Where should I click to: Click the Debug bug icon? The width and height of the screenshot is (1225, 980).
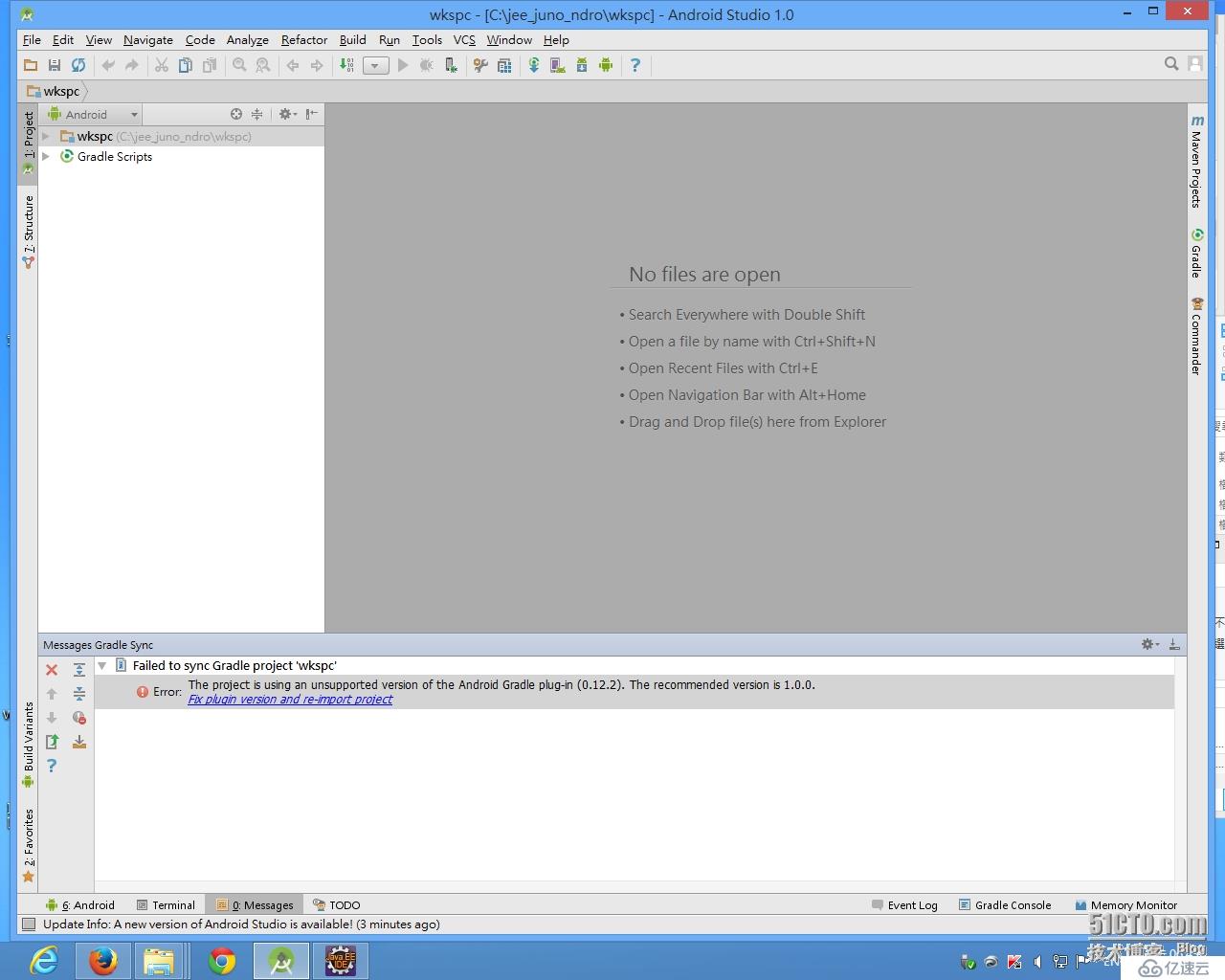tap(427, 65)
